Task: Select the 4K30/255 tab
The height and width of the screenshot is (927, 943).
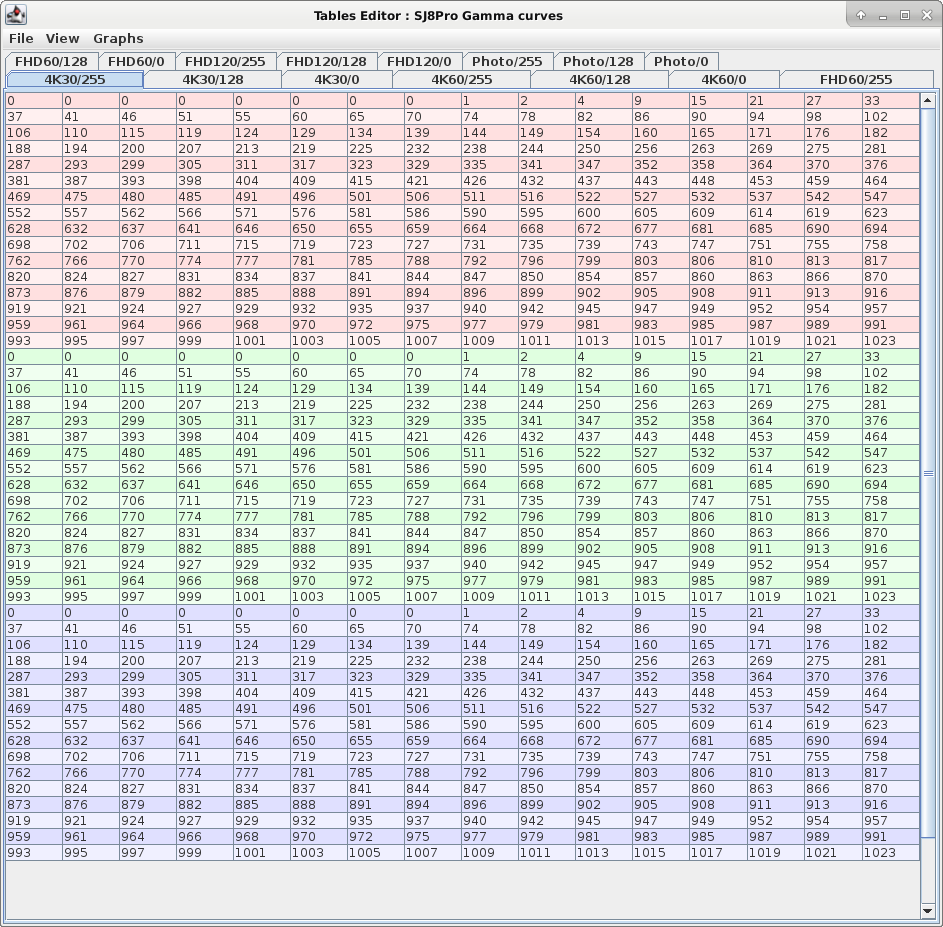Action: (75, 79)
